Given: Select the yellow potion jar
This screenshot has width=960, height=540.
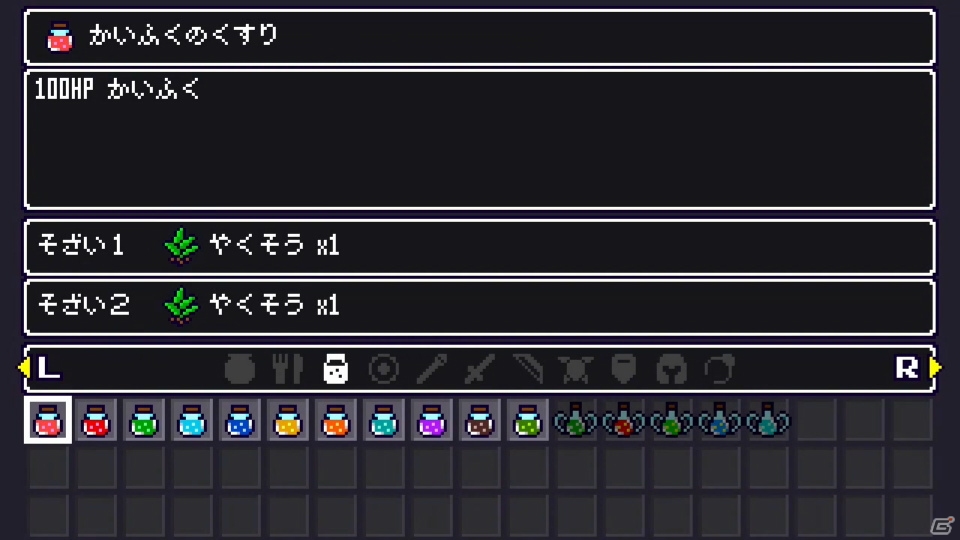Looking at the screenshot, I should coord(288,420).
